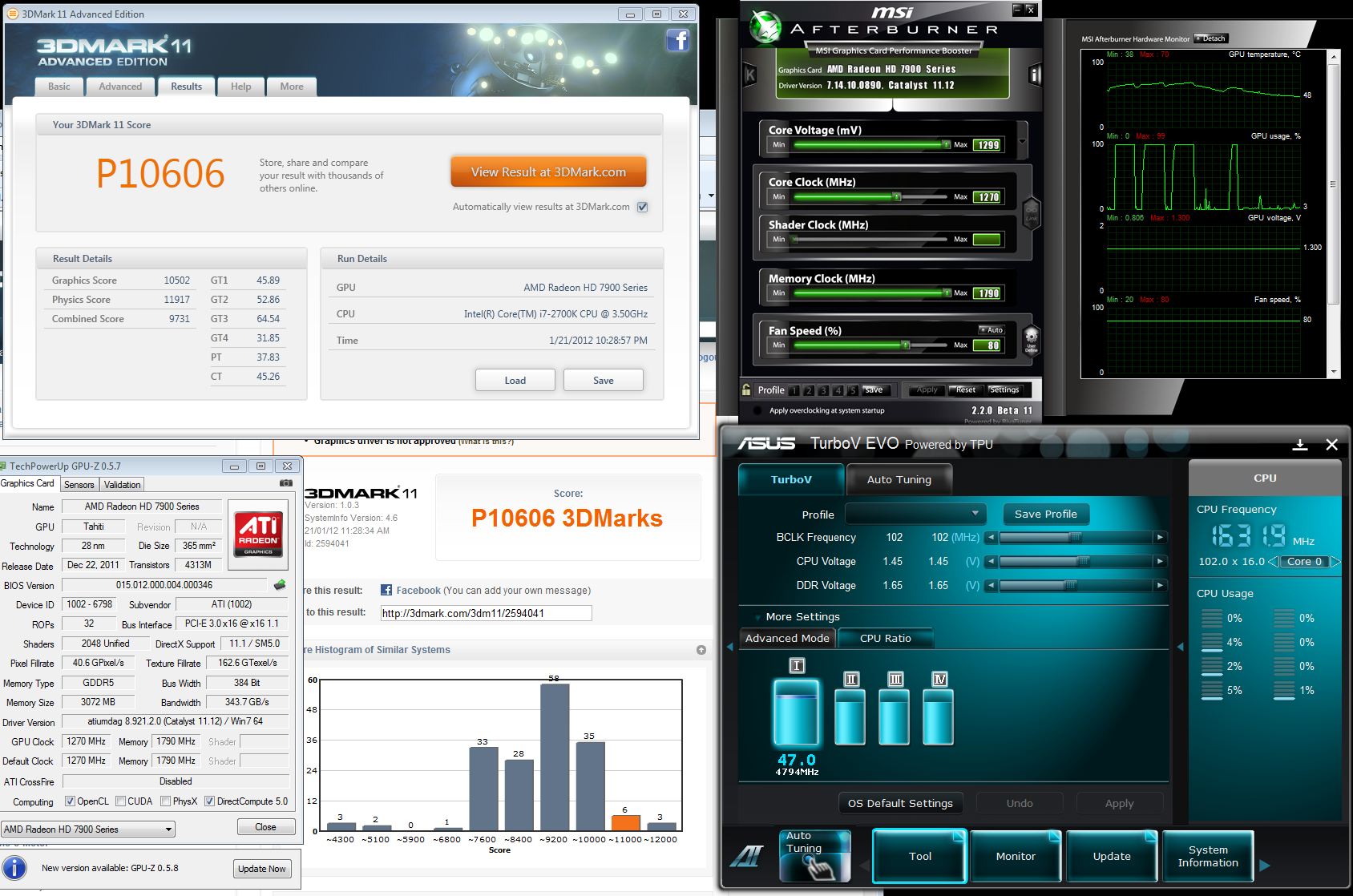Click the Load button in Run Details

[x=515, y=380]
